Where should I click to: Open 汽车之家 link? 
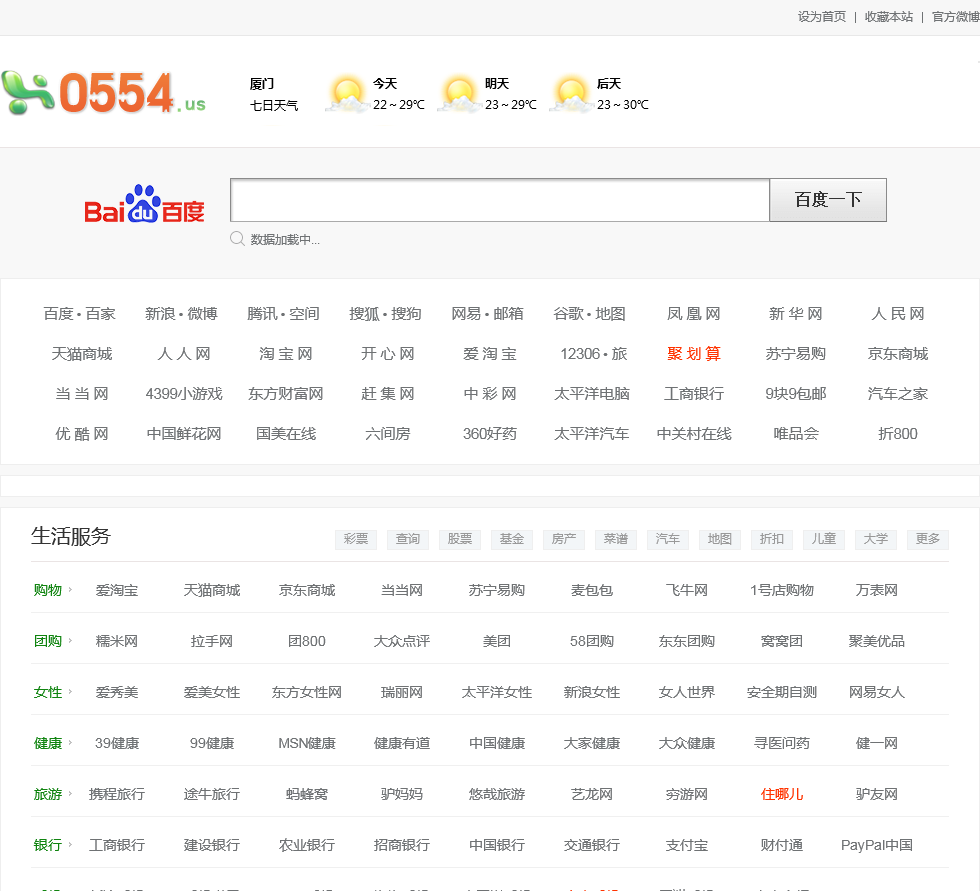[898, 394]
